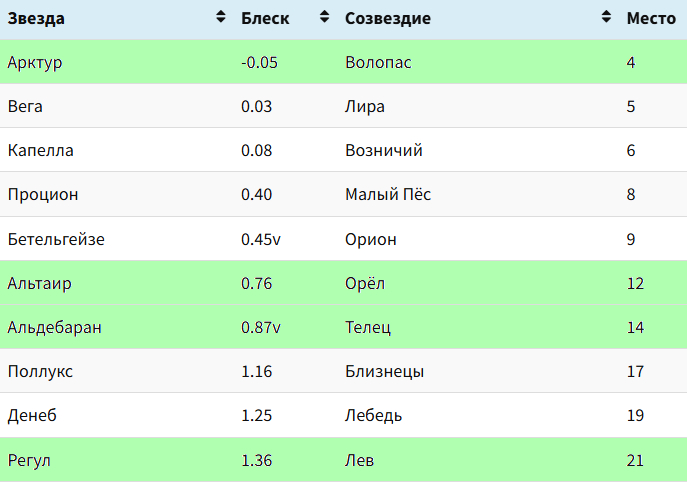The height and width of the screenshot is (490, 687).
Task: Click the Близнецы constellation cell
Action: coord(478,371)
